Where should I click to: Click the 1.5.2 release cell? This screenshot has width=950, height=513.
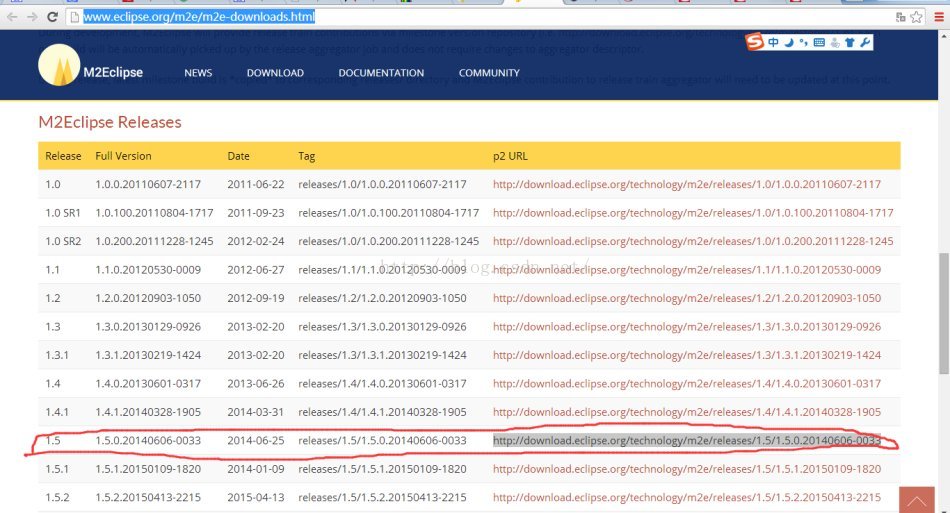[x=57, y=497]
